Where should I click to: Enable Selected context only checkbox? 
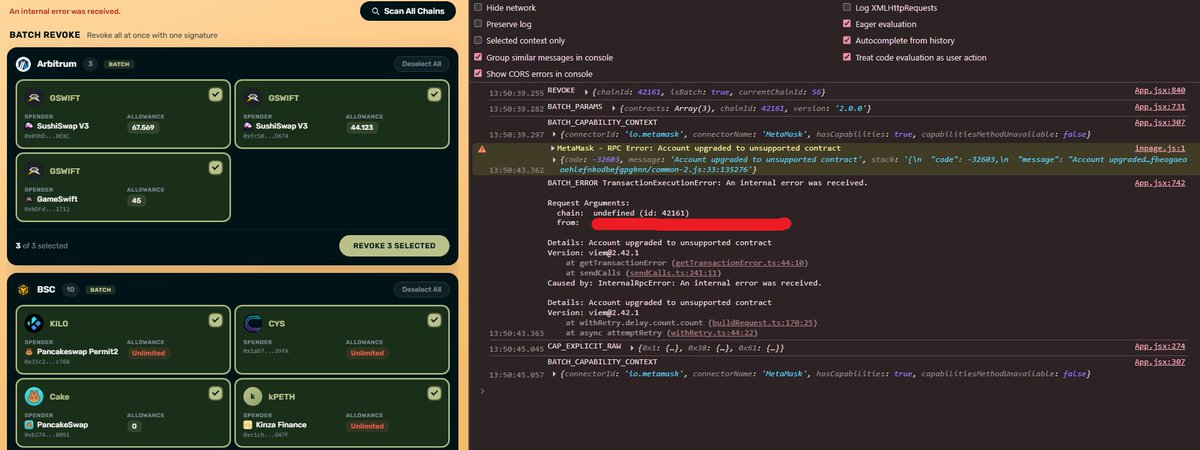pyautogui.click(x=478, y=40)
